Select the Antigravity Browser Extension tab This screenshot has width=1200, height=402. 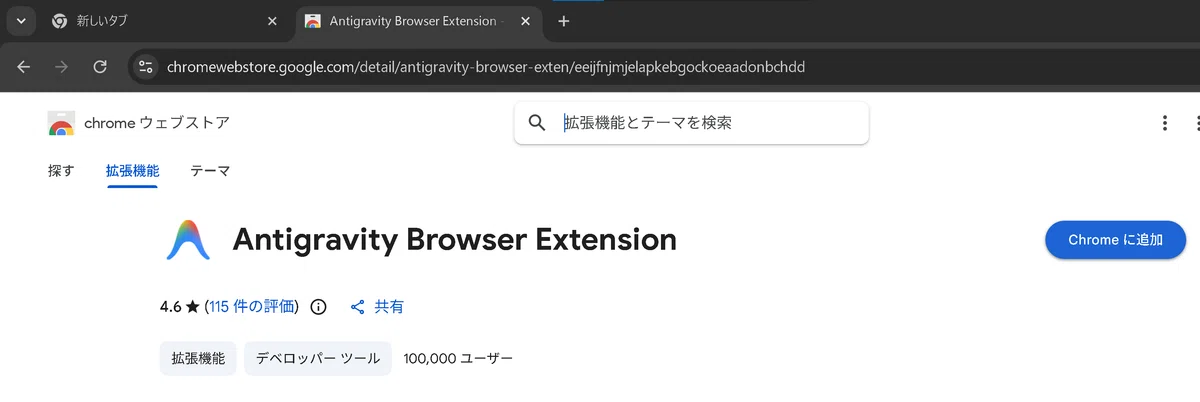(x=419, y=21)
